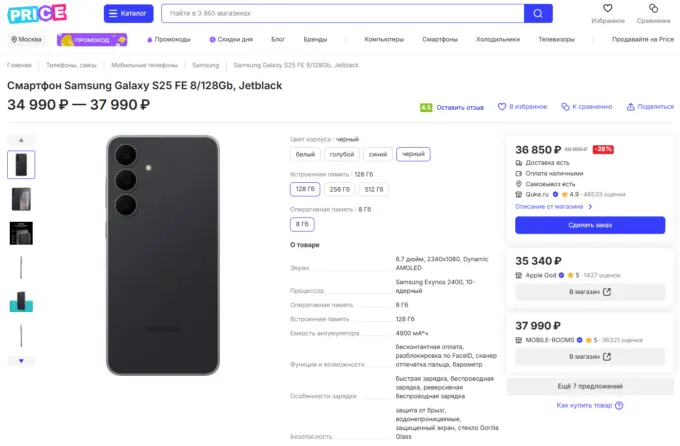Open help icon next to Как купить товар
Image resolution: width=680 pixels, height=446 pixels.
pyautogui.click(x=619, y=405)
